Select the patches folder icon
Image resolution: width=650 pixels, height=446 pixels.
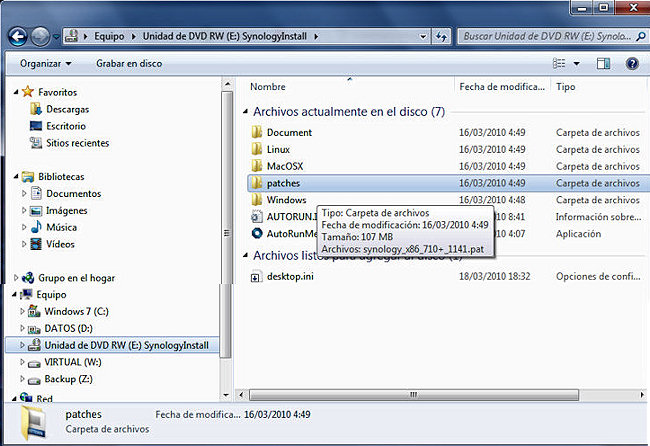click(257, 183)
